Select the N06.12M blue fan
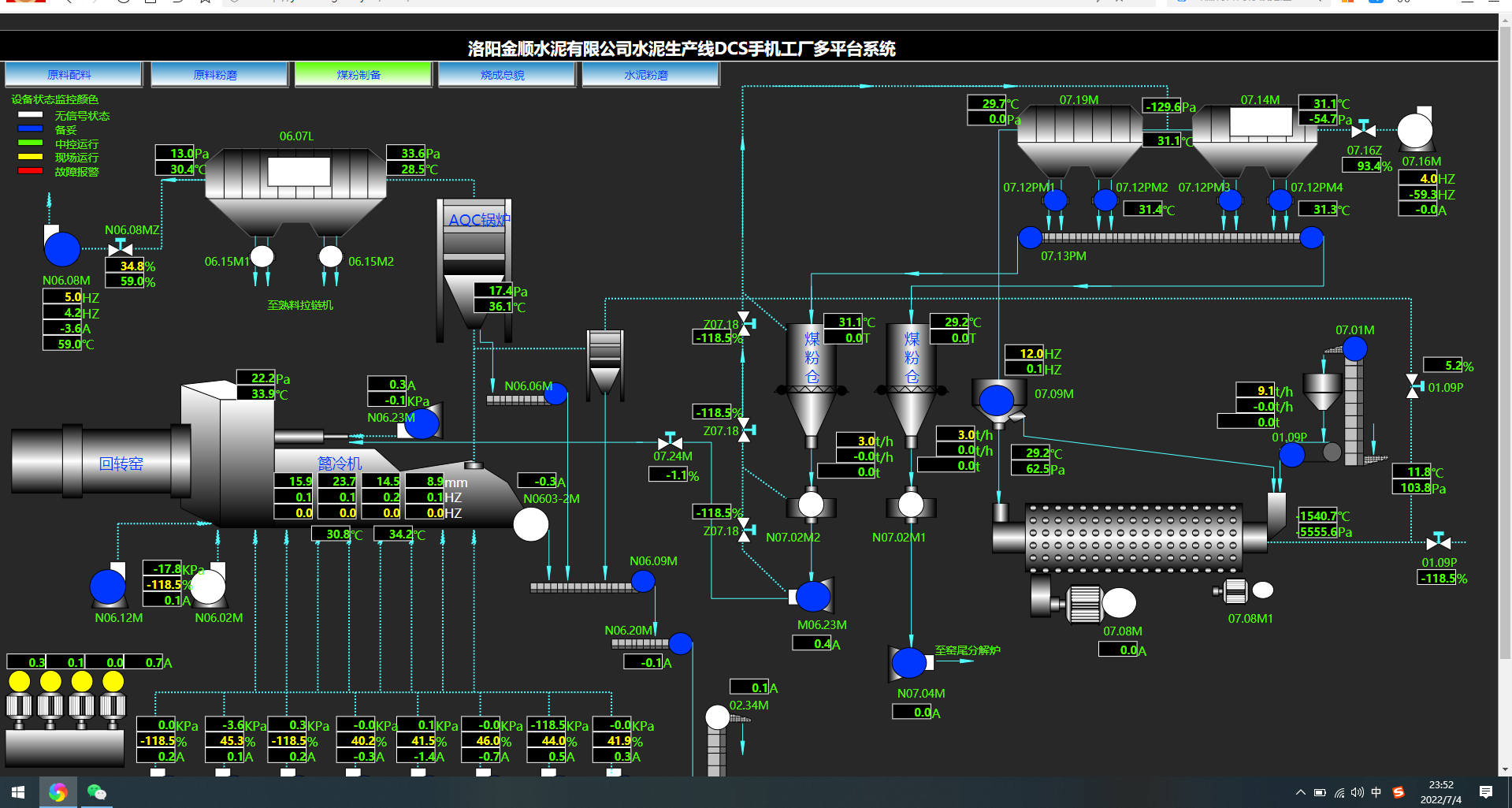1512x808 pixels. 108,586
